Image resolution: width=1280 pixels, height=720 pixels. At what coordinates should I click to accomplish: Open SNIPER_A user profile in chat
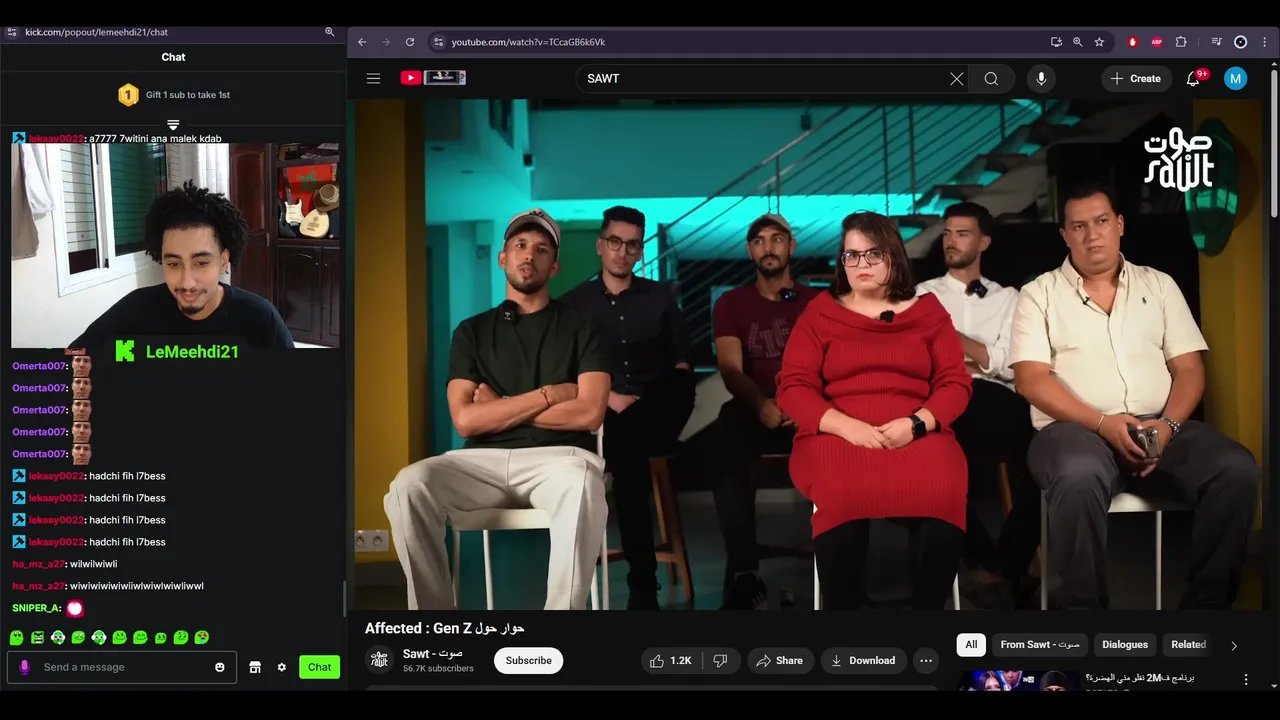[x=36, y=608]
